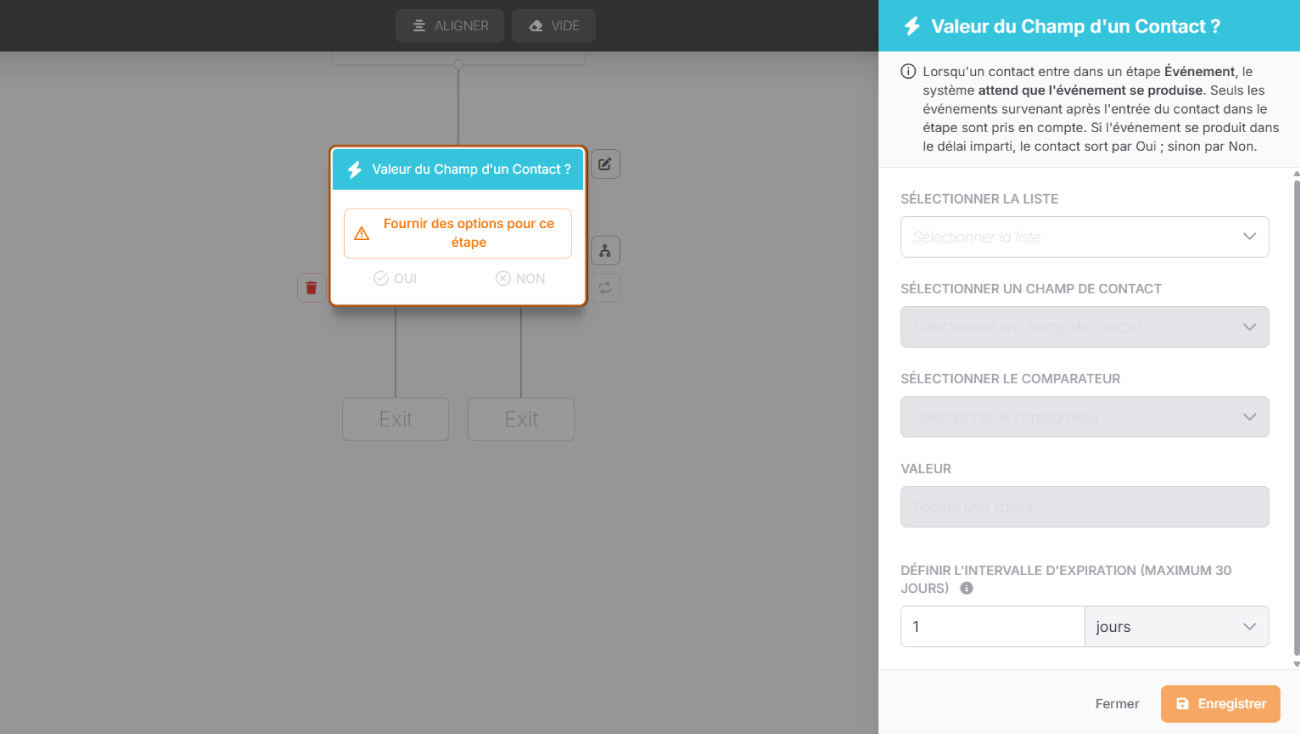Click the swap arrows icon beside node
Viewport: 1300px width, 734px height.
pos(605,288)
